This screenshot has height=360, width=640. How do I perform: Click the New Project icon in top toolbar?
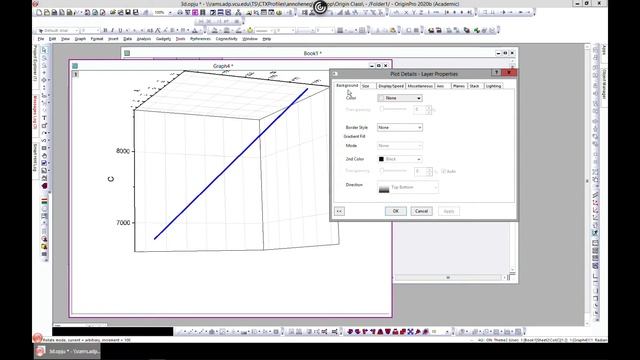[x=39, y=13]
